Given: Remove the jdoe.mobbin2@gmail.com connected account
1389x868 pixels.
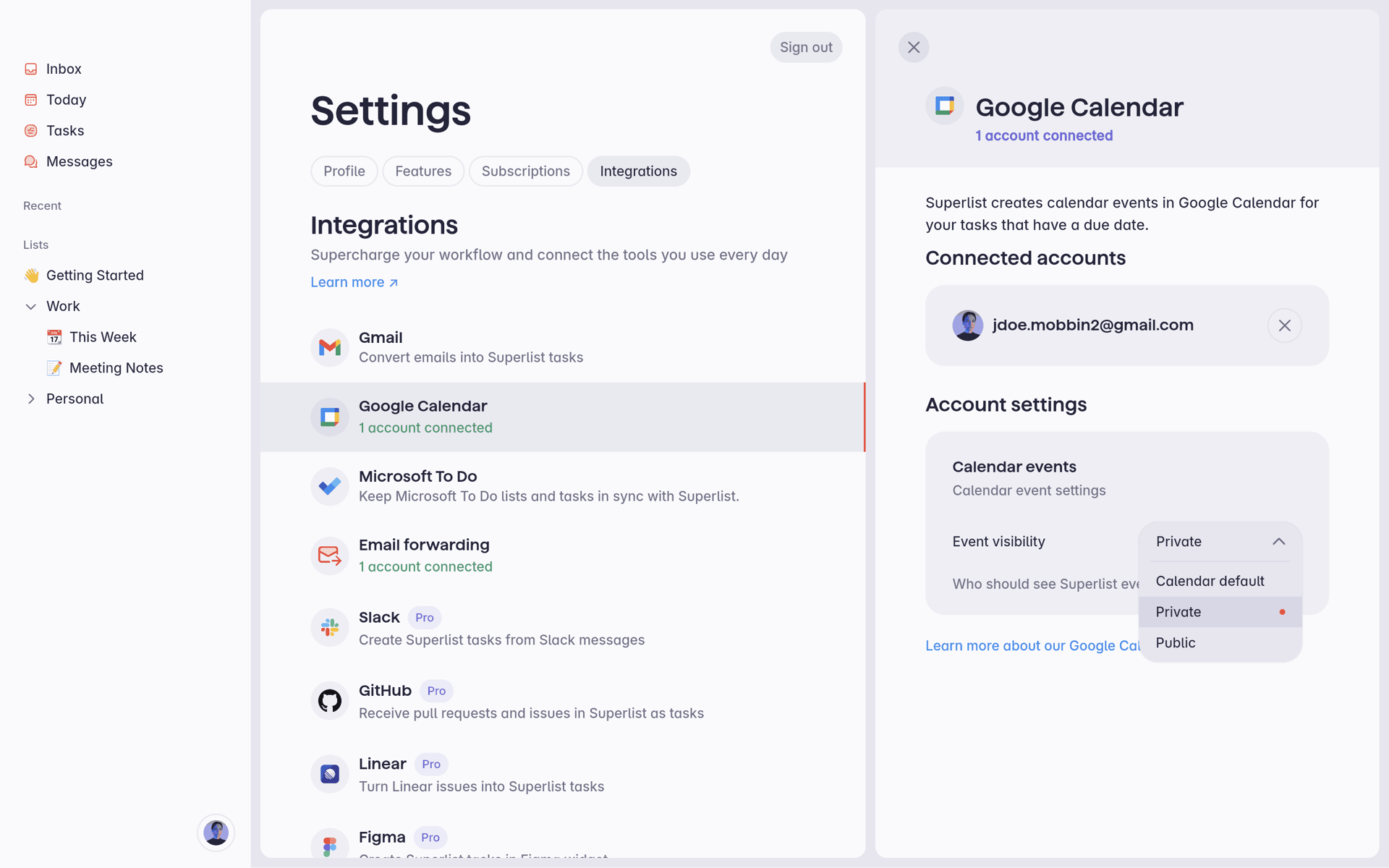Looking at the screenshot, I should (1284, 325).
